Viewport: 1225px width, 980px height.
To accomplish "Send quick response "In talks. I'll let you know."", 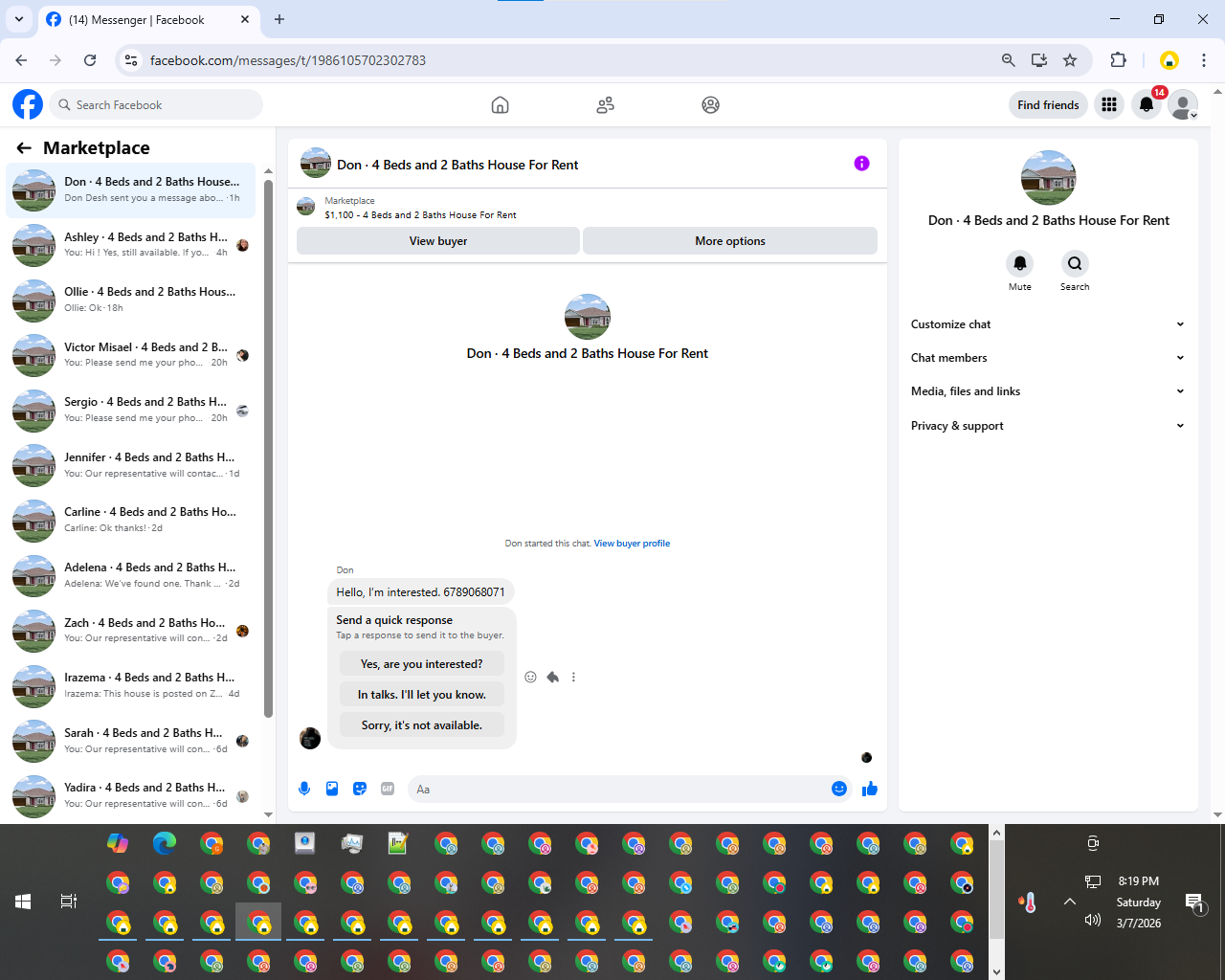I will (x=422, y=695).
